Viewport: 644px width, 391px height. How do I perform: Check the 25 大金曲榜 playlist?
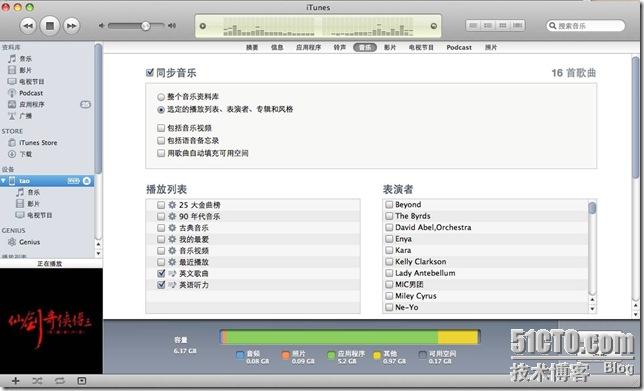click(161, 205)
